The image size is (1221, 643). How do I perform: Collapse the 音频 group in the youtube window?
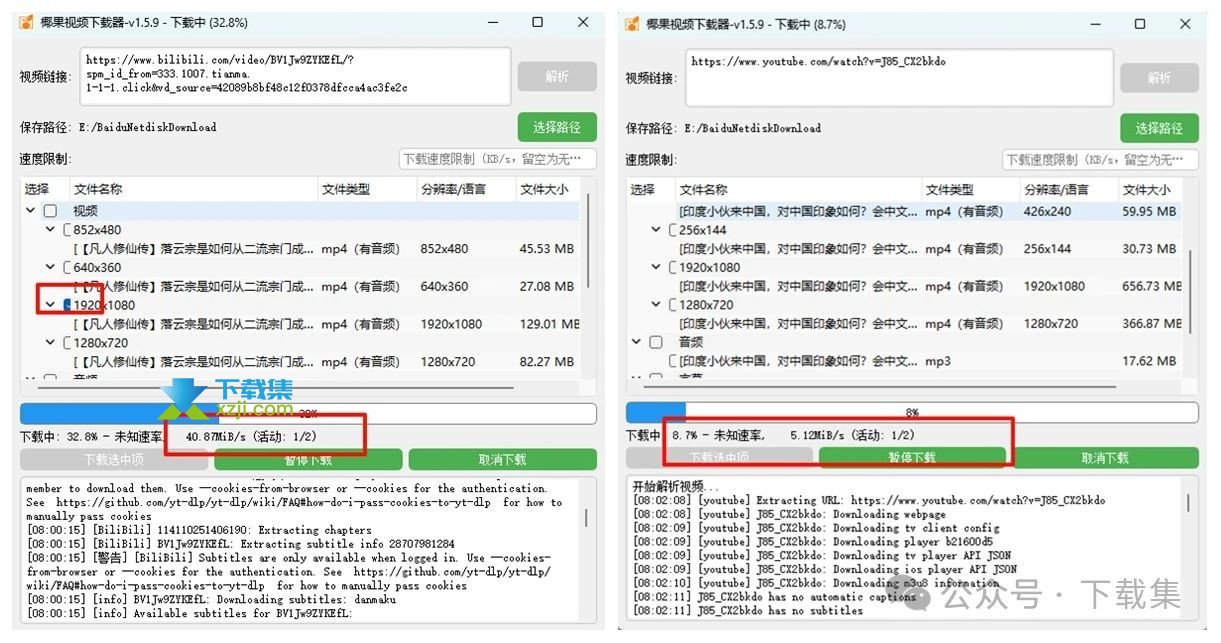pyautogui.click(x=636, y=342)
